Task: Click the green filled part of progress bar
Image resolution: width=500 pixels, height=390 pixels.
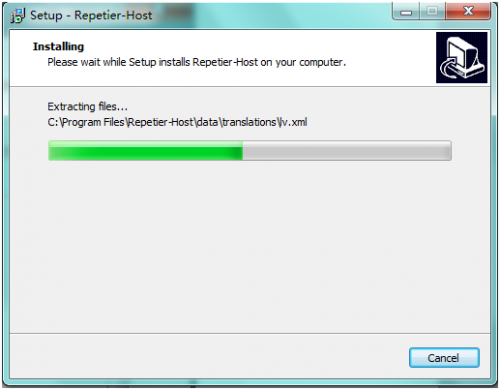Action: click(x=145, y=151)
